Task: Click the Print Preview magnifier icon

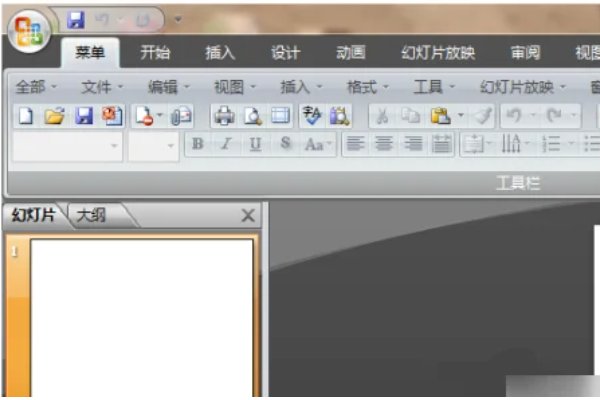Action: pyautogui.click(x=253, y=116)
